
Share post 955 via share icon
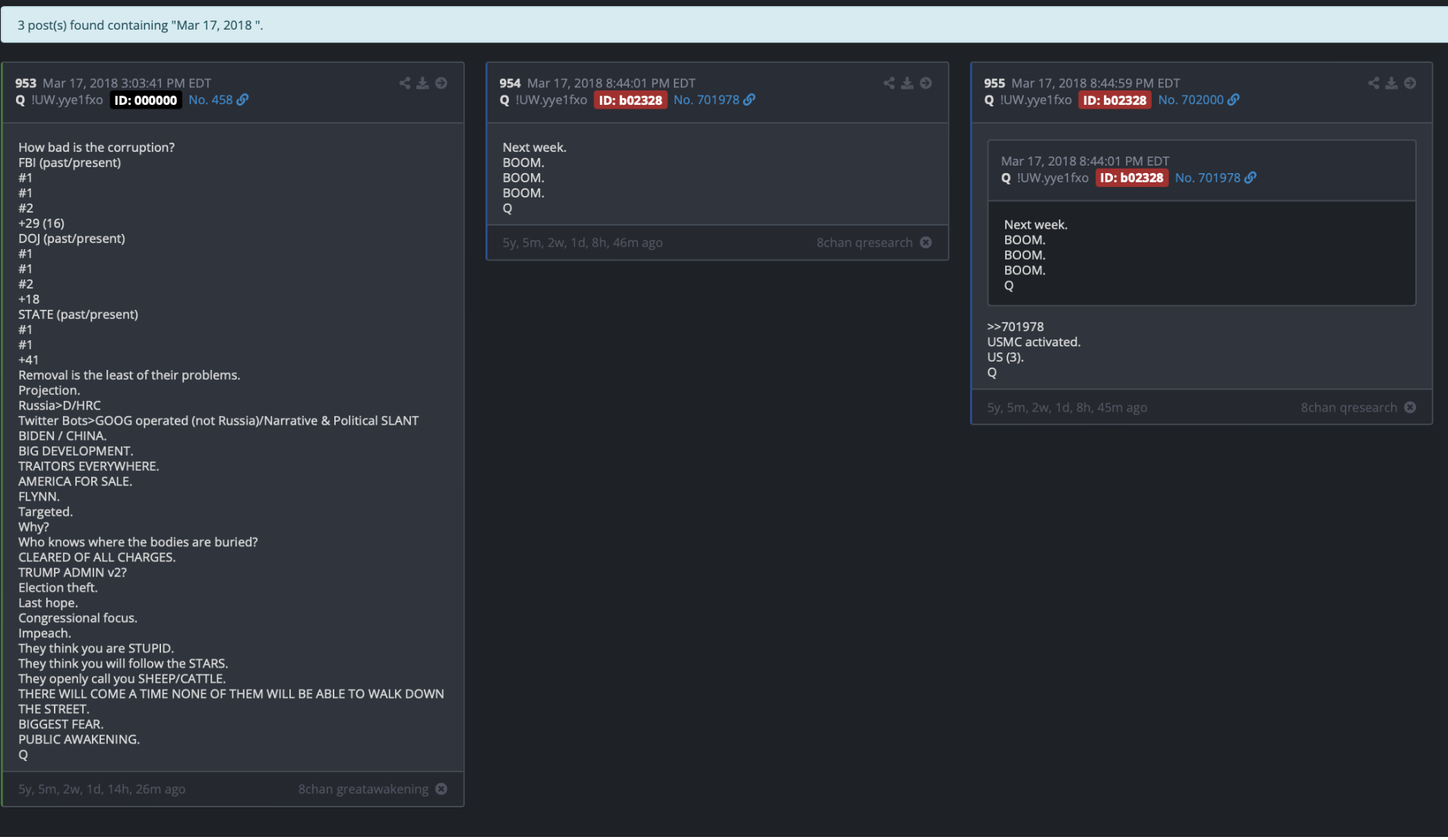coord(1374,83)
